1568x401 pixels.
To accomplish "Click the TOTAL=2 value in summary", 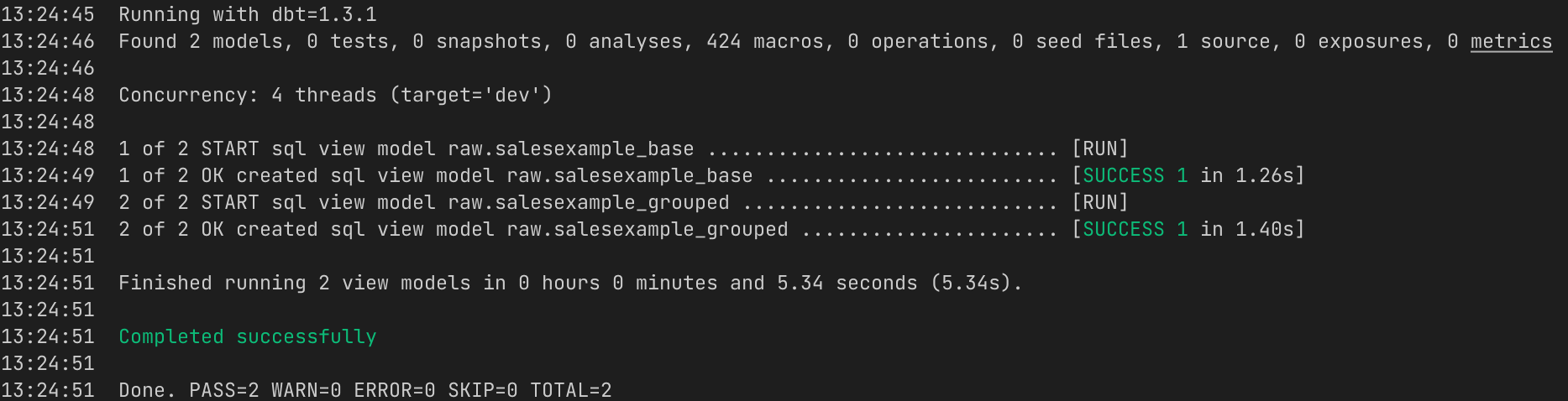I will 570,390.
